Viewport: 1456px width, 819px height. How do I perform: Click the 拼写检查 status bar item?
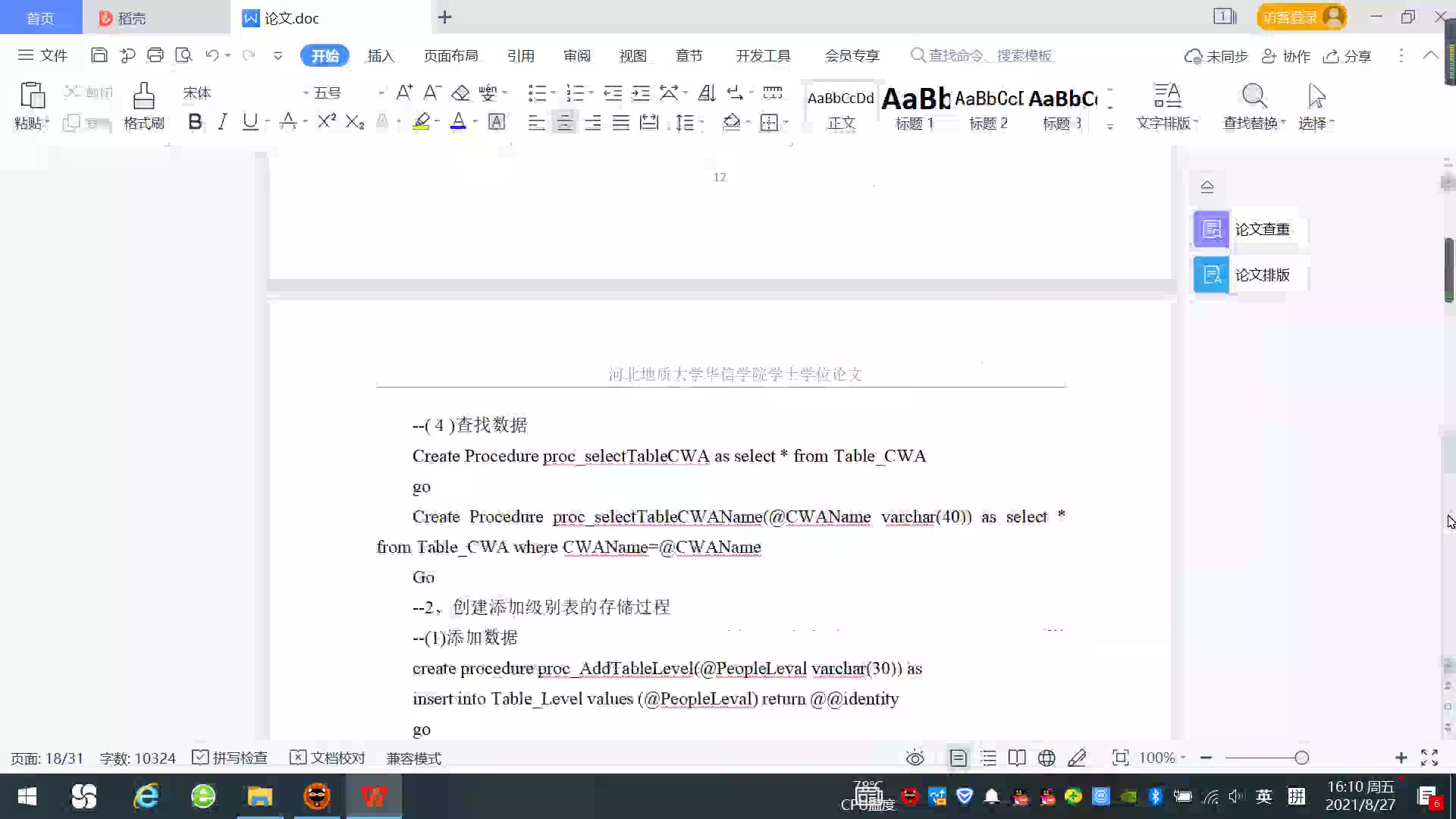(x=230, y=758)
